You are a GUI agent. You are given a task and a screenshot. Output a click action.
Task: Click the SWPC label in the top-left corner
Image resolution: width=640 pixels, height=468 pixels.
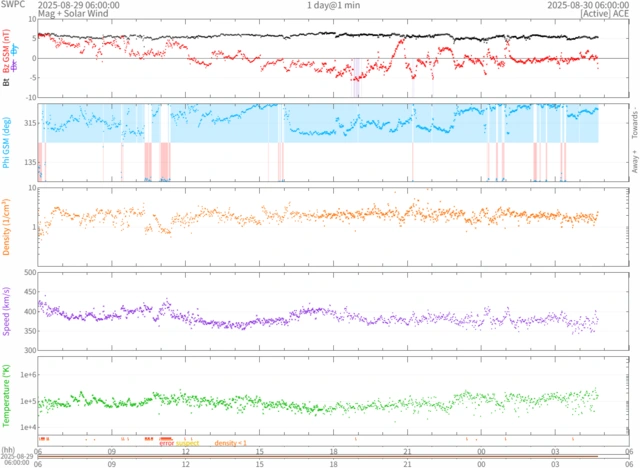(x=13, y=5)
